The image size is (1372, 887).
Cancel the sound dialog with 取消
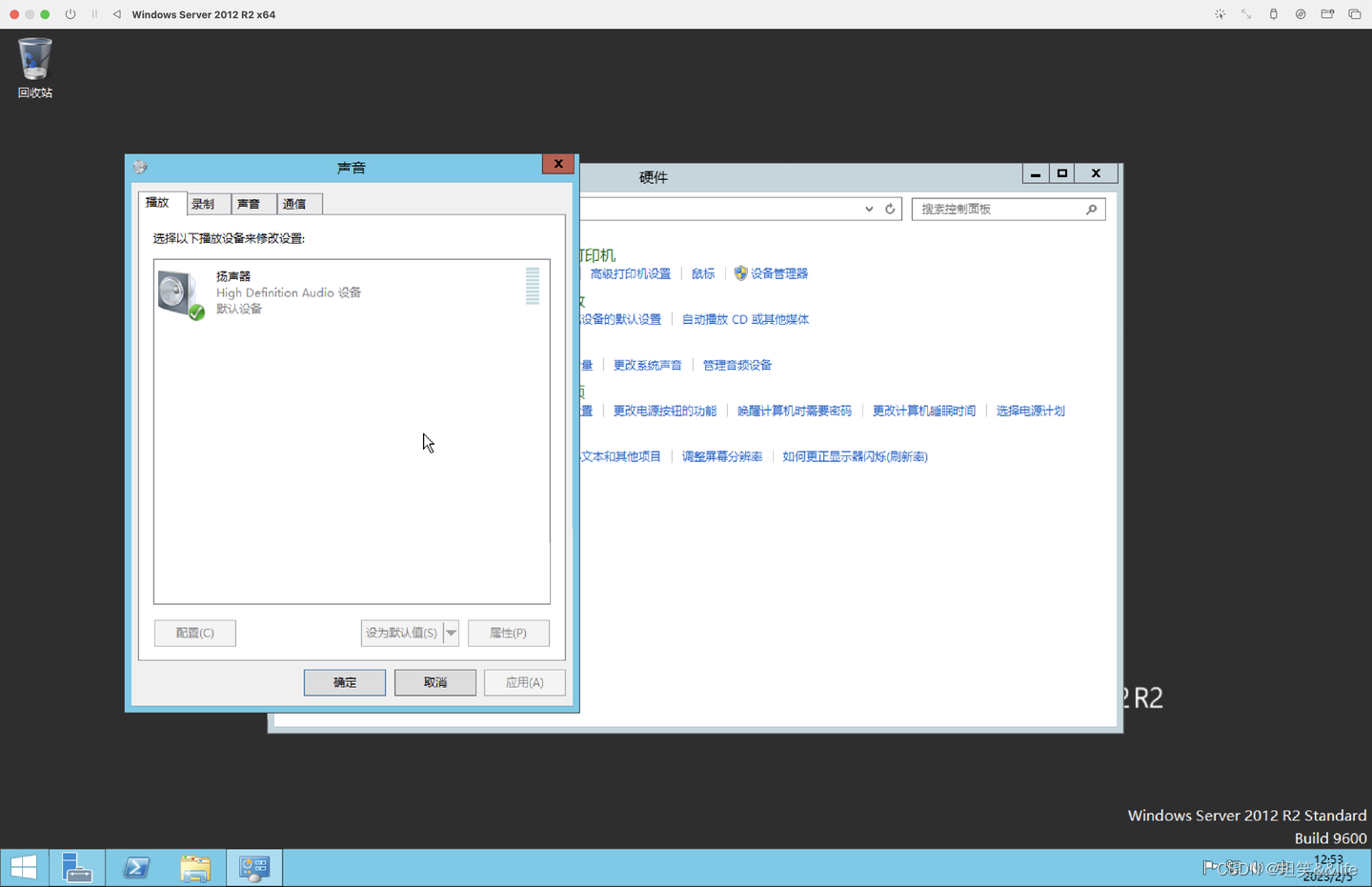tap(435, 682)
